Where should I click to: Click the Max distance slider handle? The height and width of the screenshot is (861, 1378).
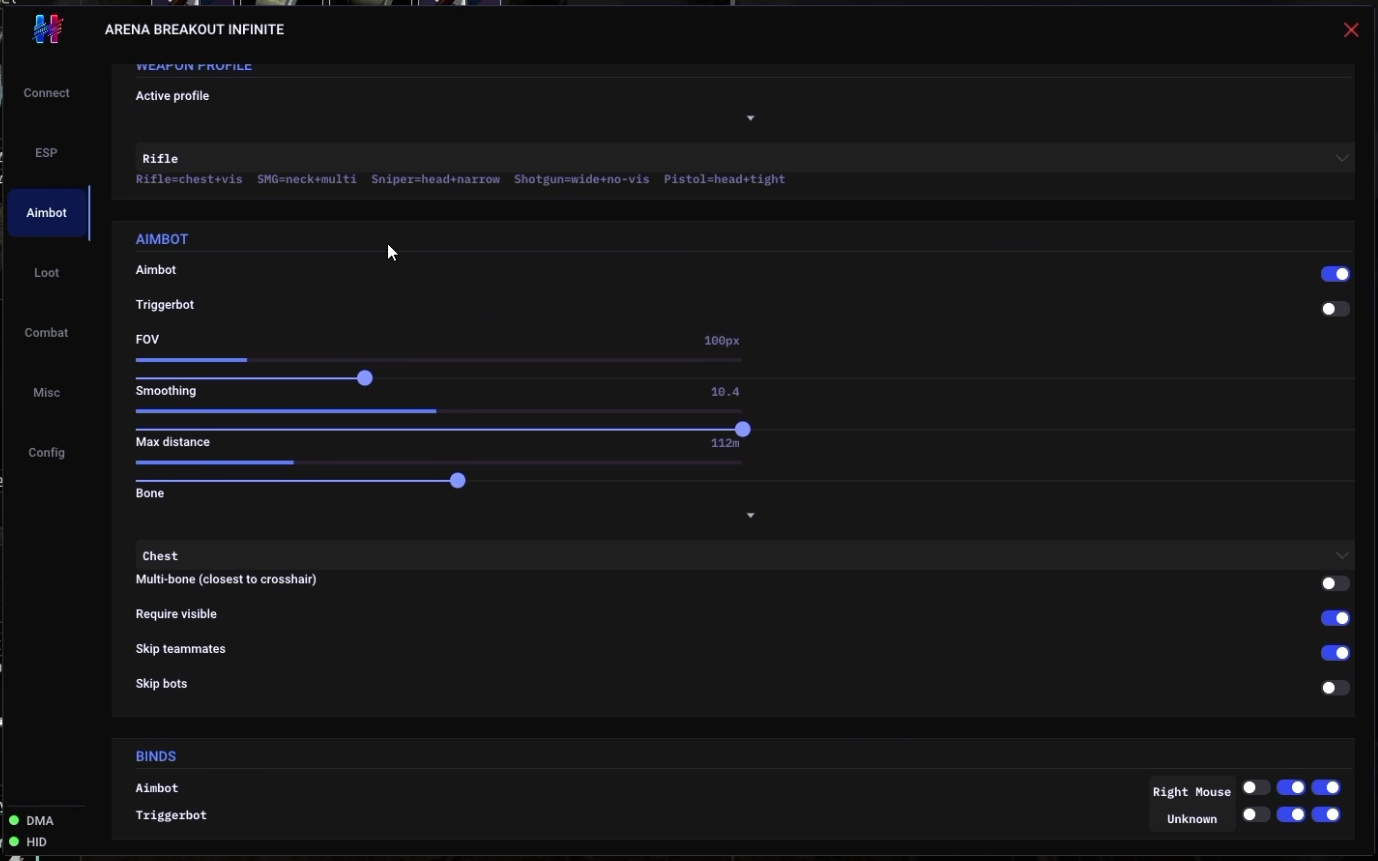click(458, 481)
